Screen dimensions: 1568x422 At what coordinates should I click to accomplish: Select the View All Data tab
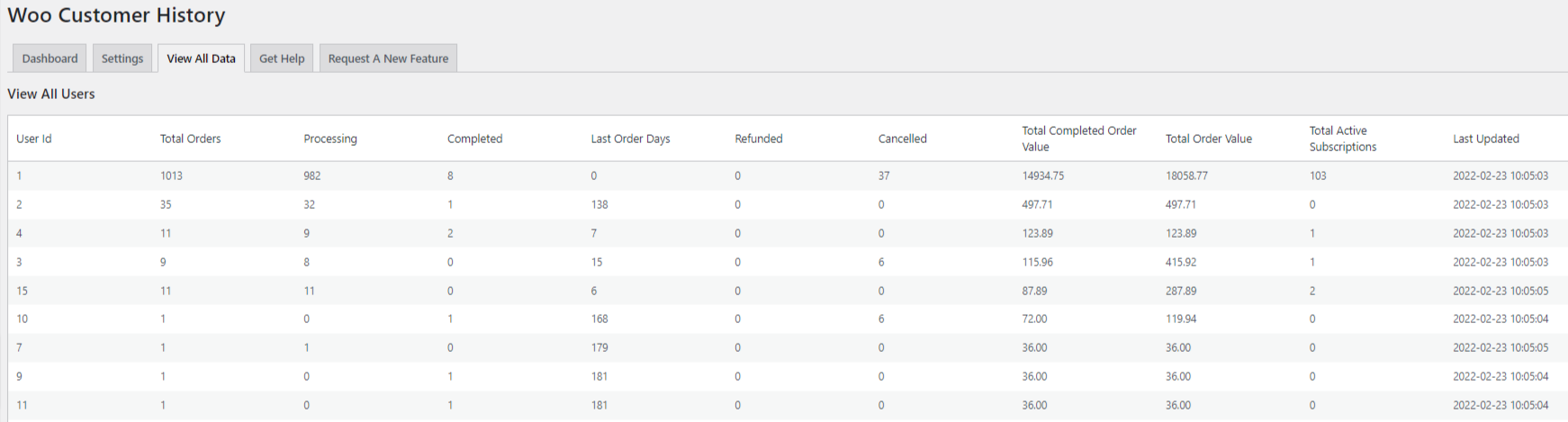click(x=201, y=58)
